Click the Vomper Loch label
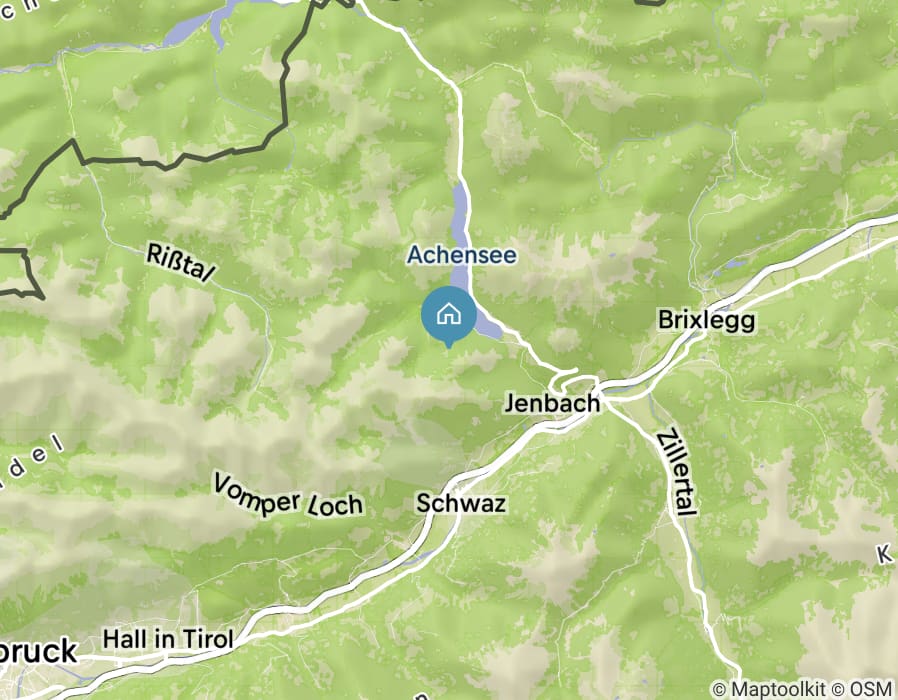This screenshot has height=700, width=898. [x=288, y=496]
